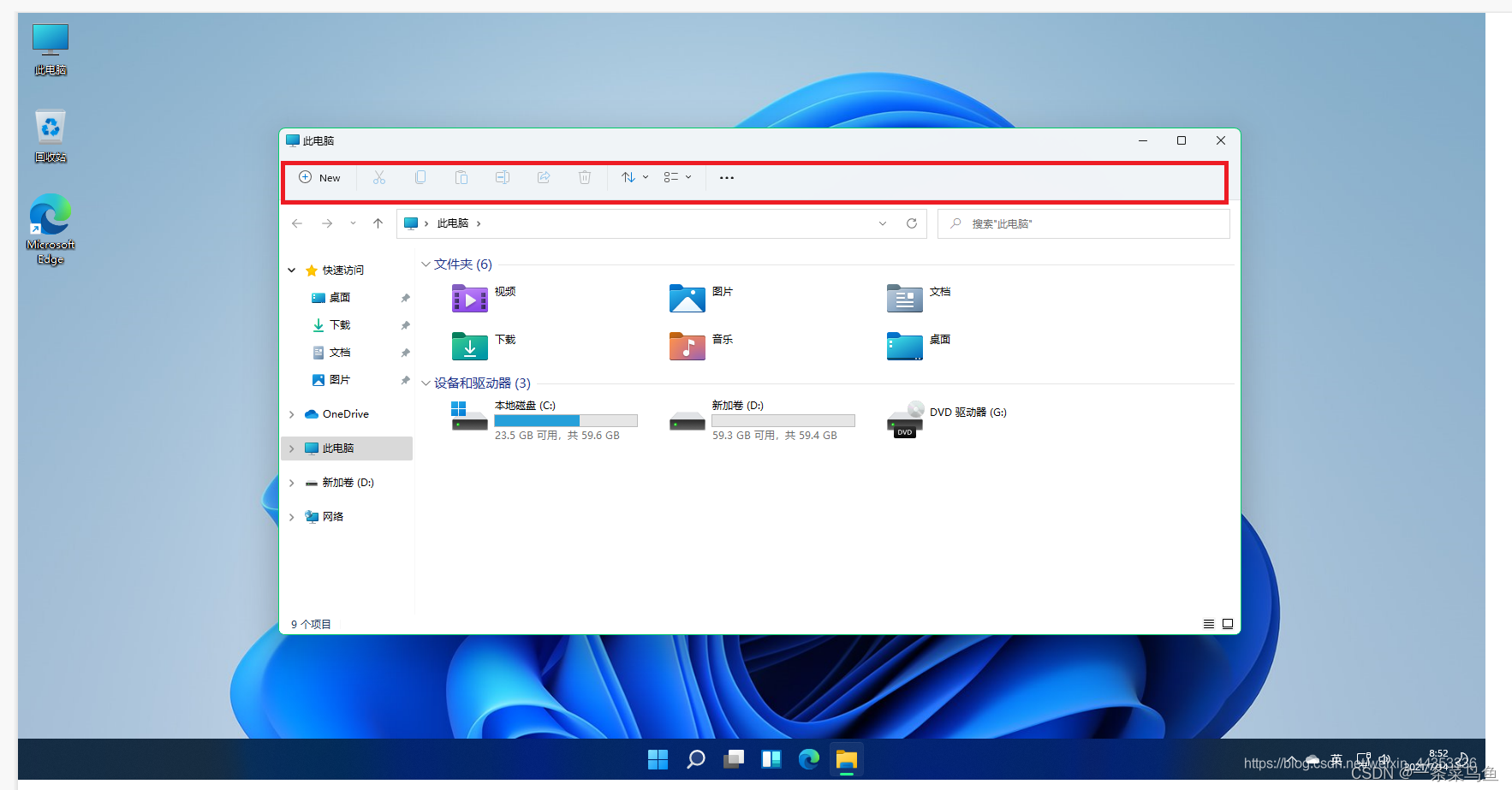This screenshot has height=790, width=1512.
Task: Collapse the 快速访问 tree node
Action: pos(291,270)
